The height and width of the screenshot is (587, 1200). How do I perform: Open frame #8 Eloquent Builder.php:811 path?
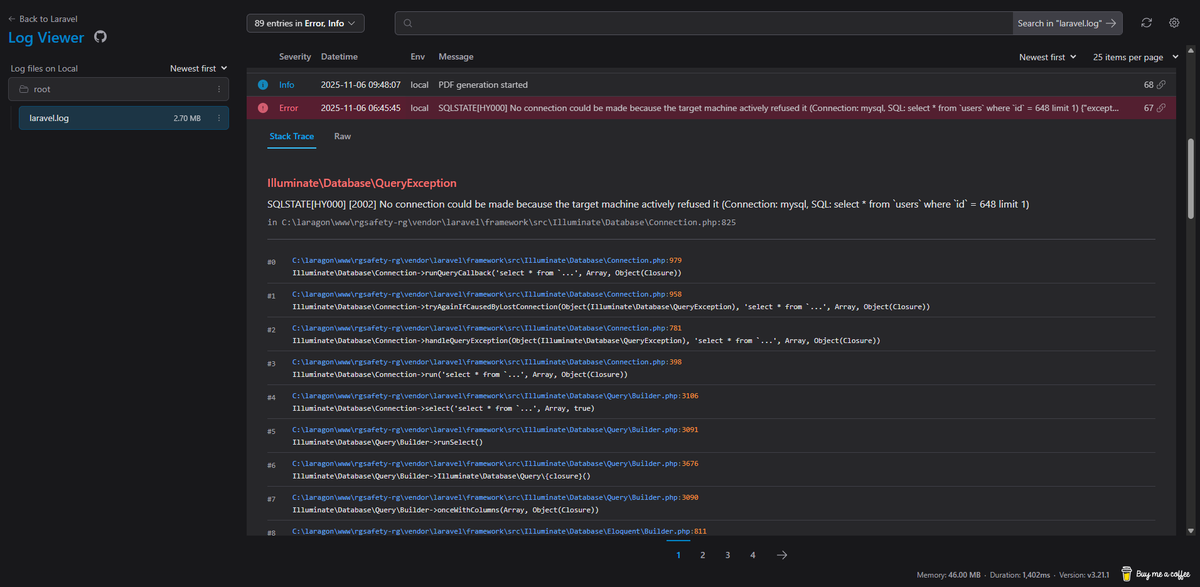pos(499,531)
